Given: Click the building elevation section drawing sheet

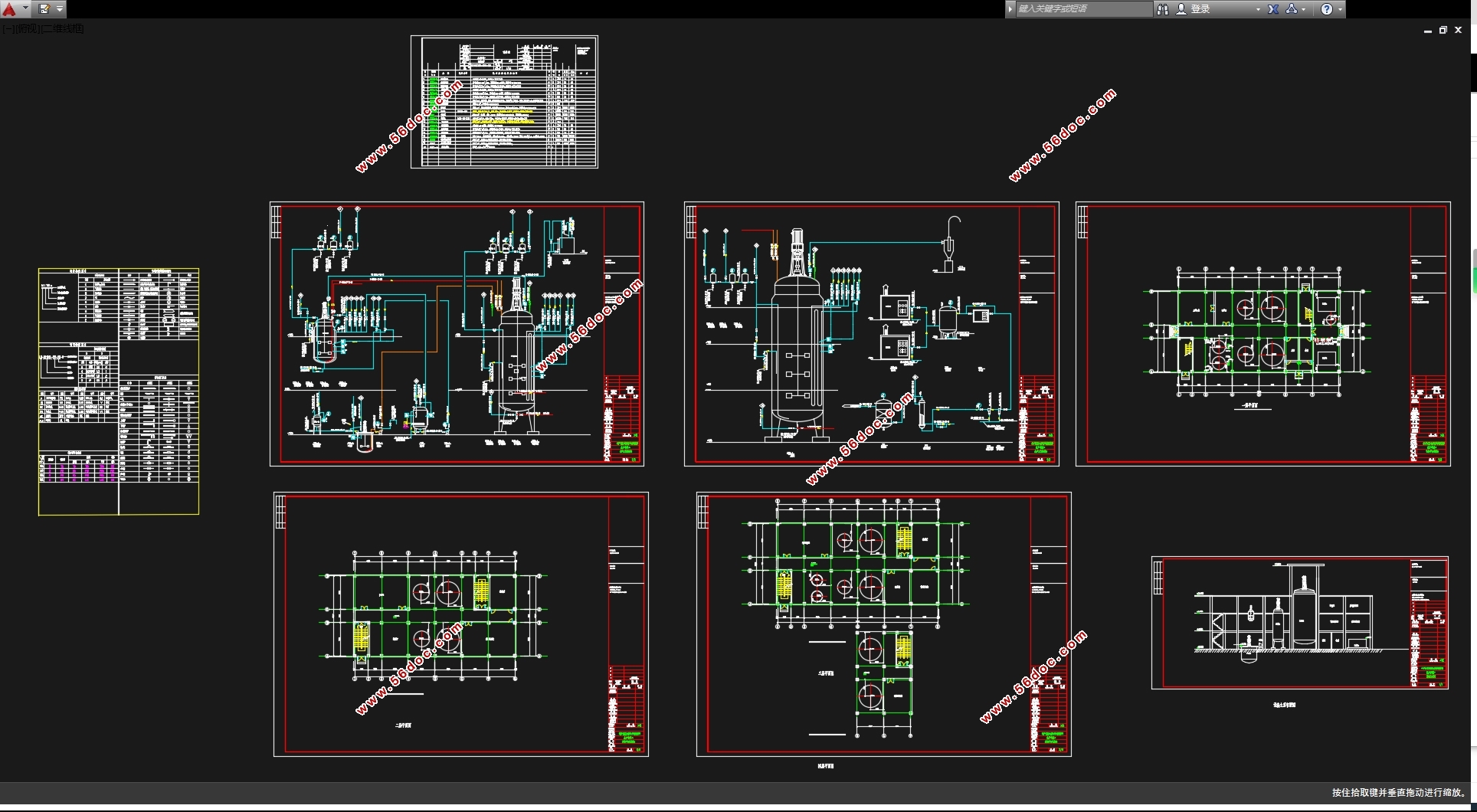Looking at the screenshot, I should pyautogui.click(x=1300, y=623).
